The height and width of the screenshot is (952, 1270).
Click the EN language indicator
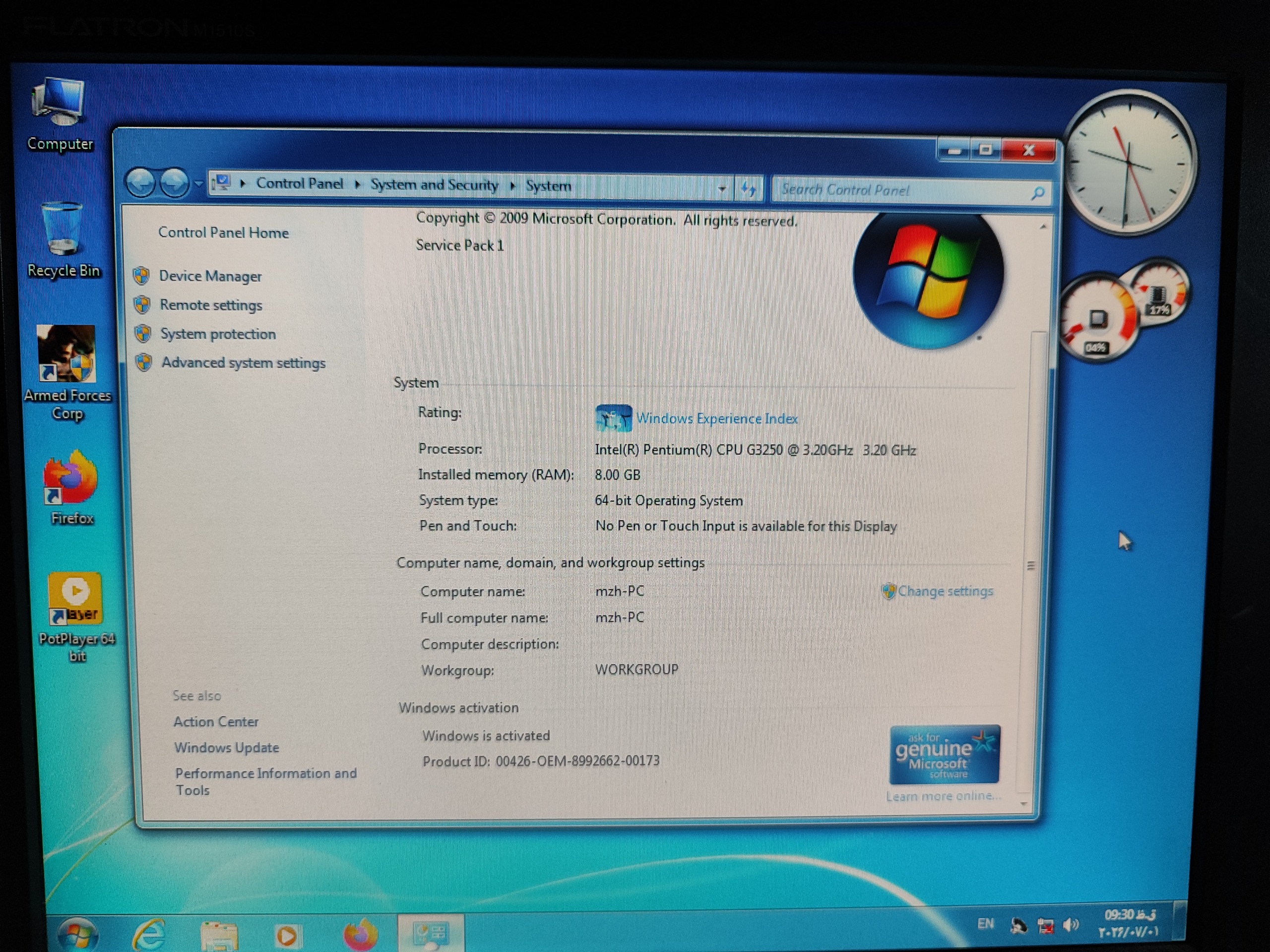coord(985,923)
